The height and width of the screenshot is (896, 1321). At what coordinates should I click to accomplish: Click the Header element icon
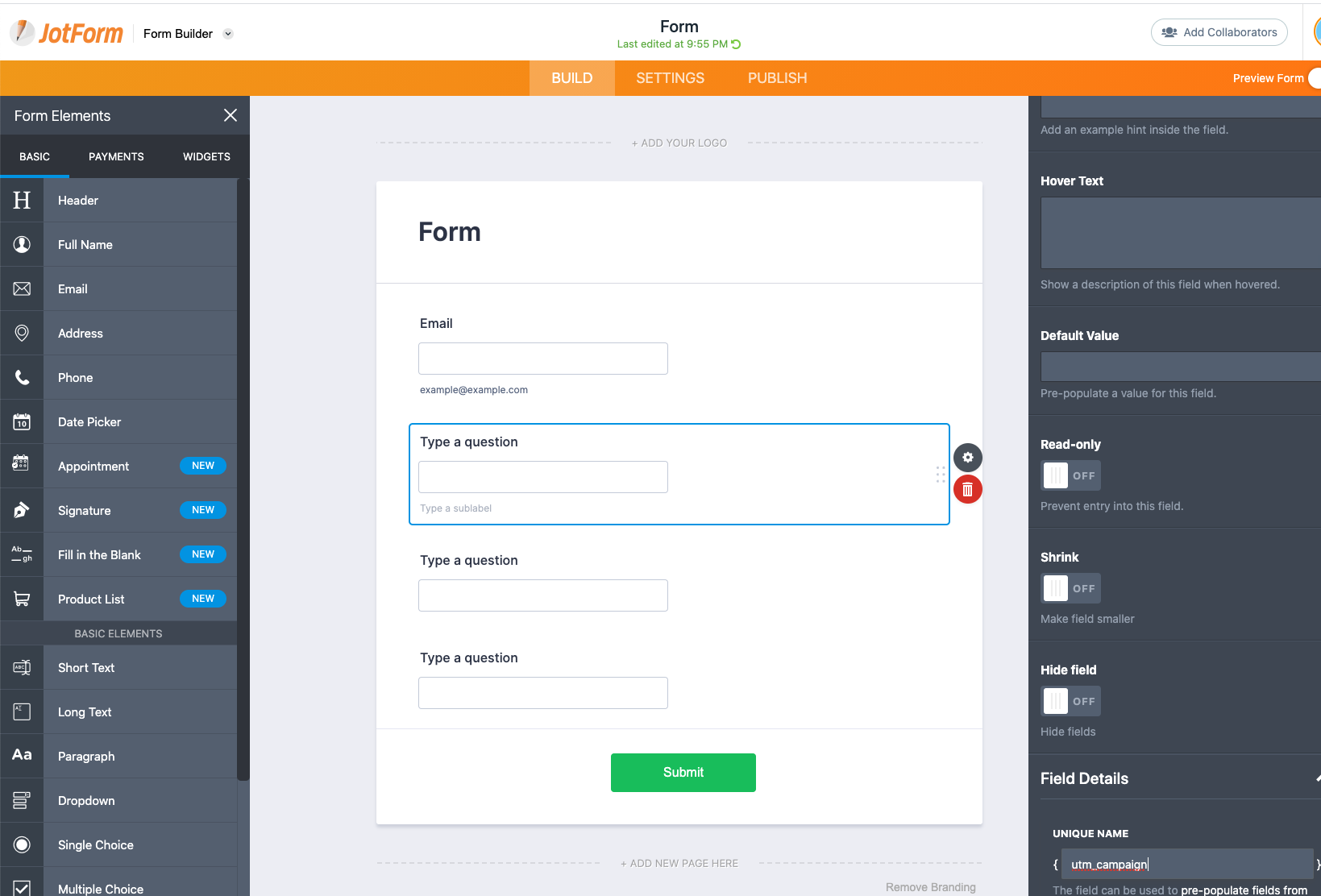click(22, 201)
